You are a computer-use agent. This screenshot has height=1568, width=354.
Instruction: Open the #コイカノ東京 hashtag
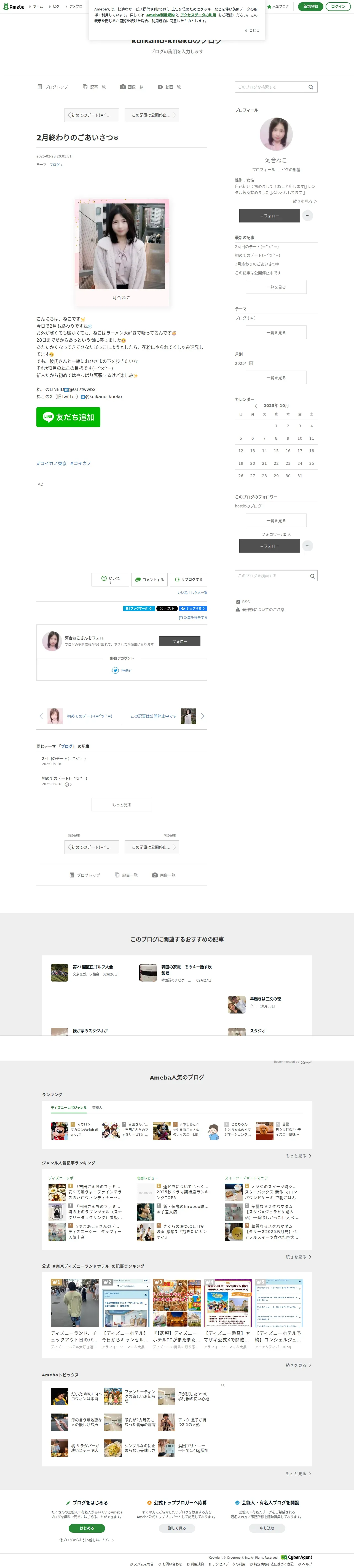tap(51, 464)
